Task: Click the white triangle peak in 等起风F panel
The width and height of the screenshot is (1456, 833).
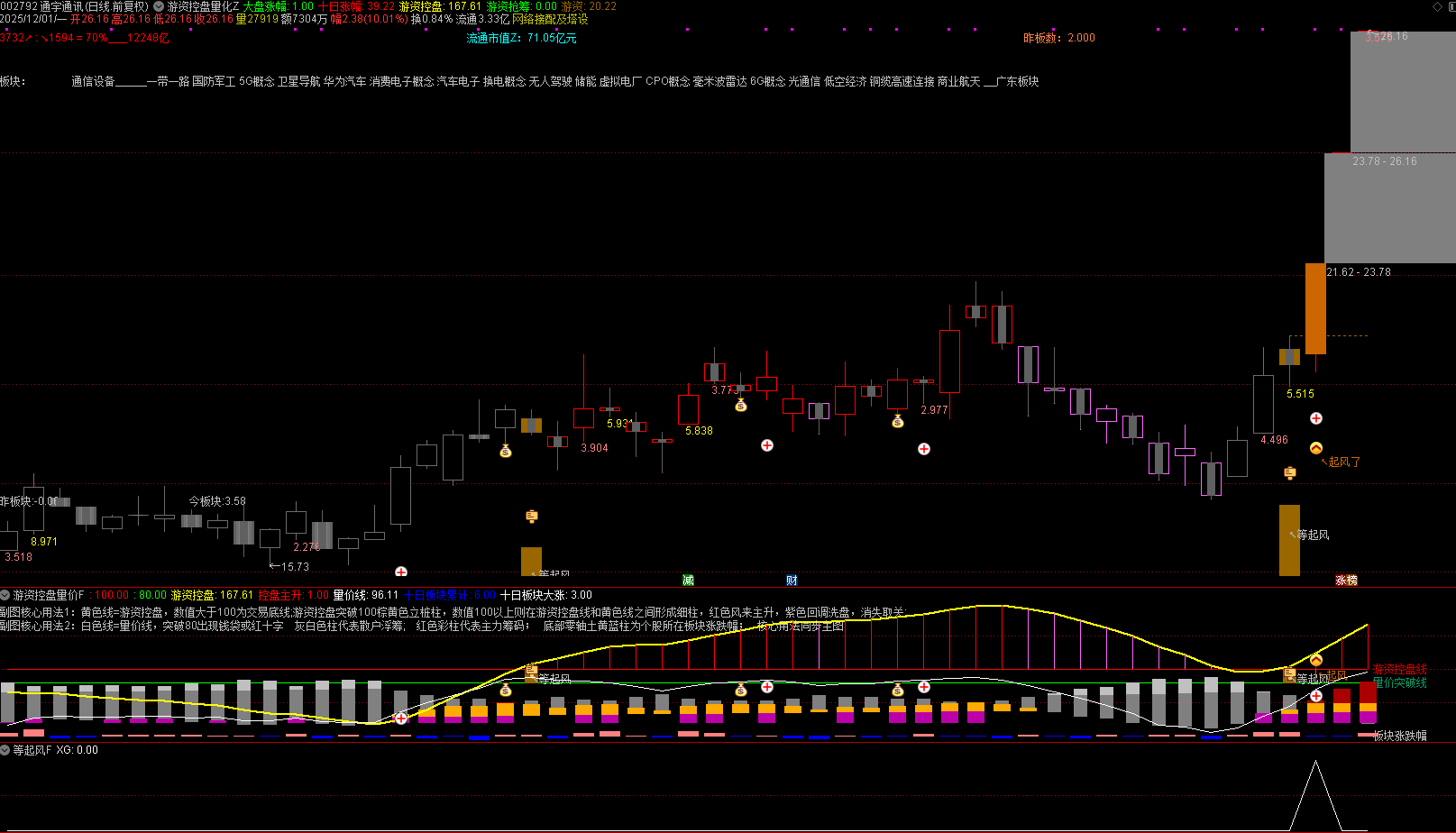Action: (x=1315, y=763)
